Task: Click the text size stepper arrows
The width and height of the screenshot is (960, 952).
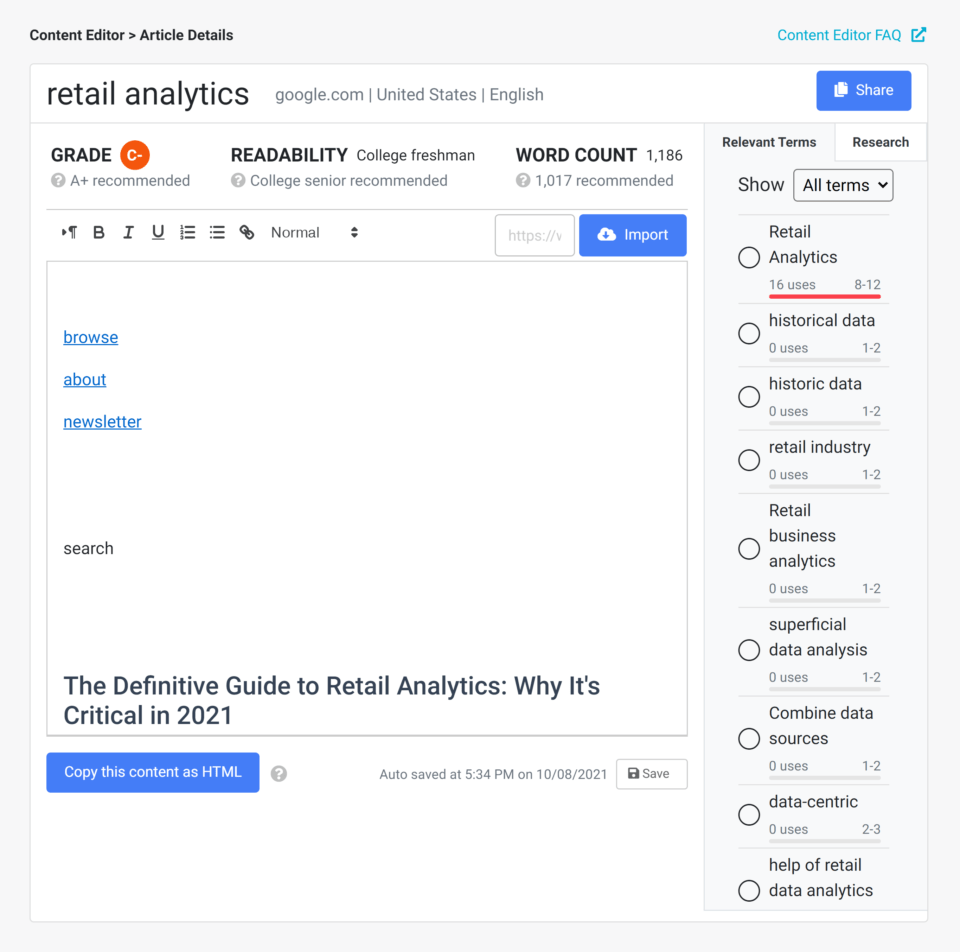Action: pyautogui.click(x=354, y=232)
